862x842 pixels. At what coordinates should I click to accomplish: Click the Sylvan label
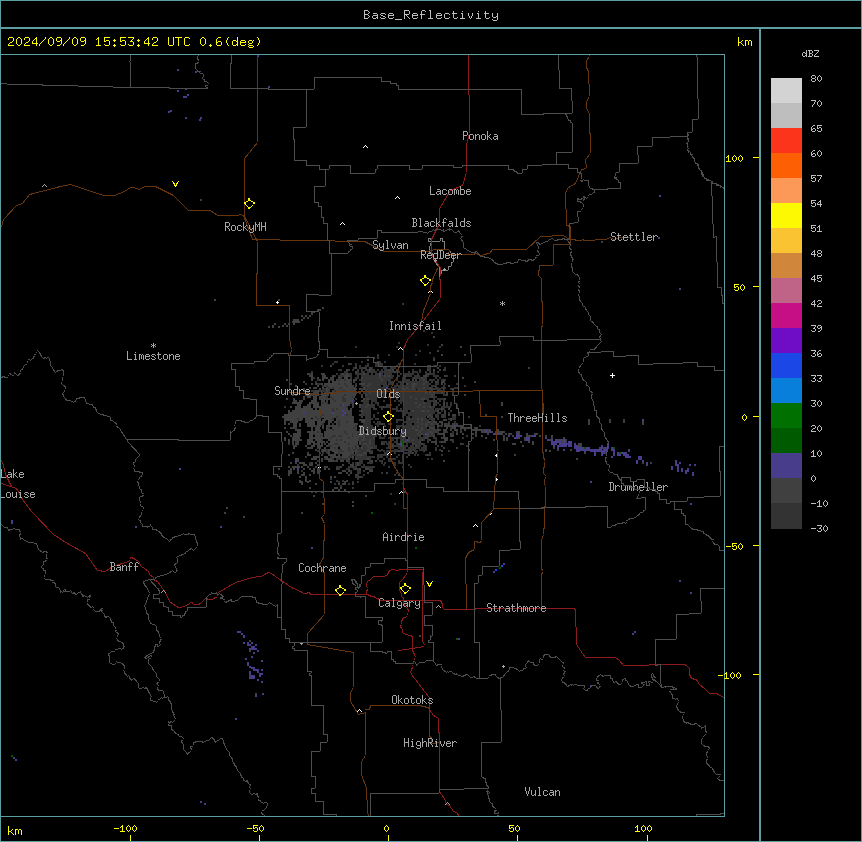[x=390, y=245]
